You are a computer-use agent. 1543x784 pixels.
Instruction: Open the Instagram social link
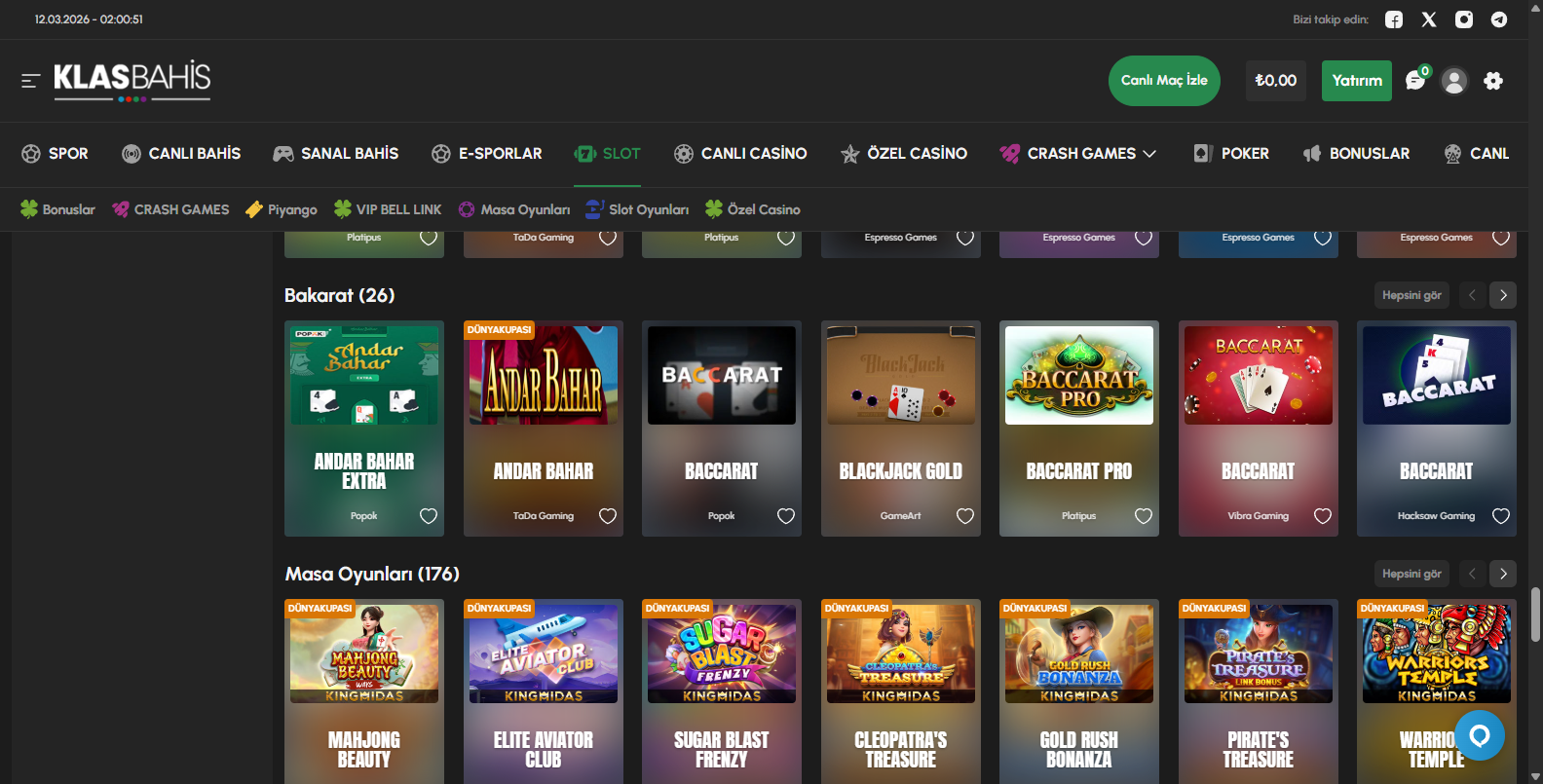pyautogui.click(x=1464, y=19)
